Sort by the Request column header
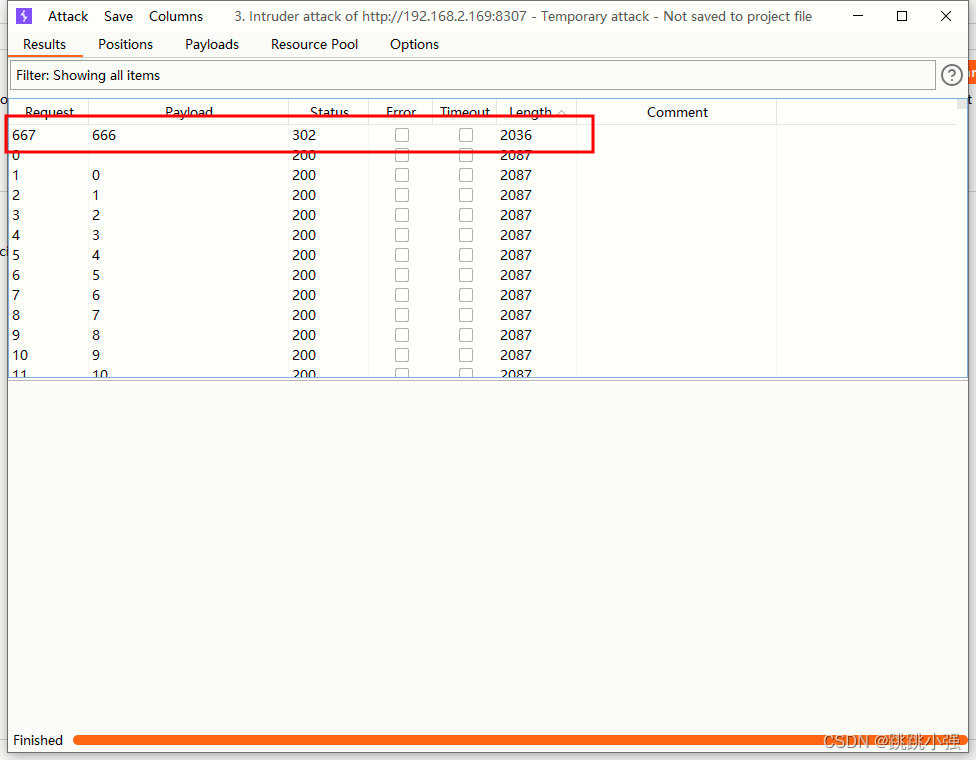976x760 pixels. pyautogui.click(x=49, y=112)
